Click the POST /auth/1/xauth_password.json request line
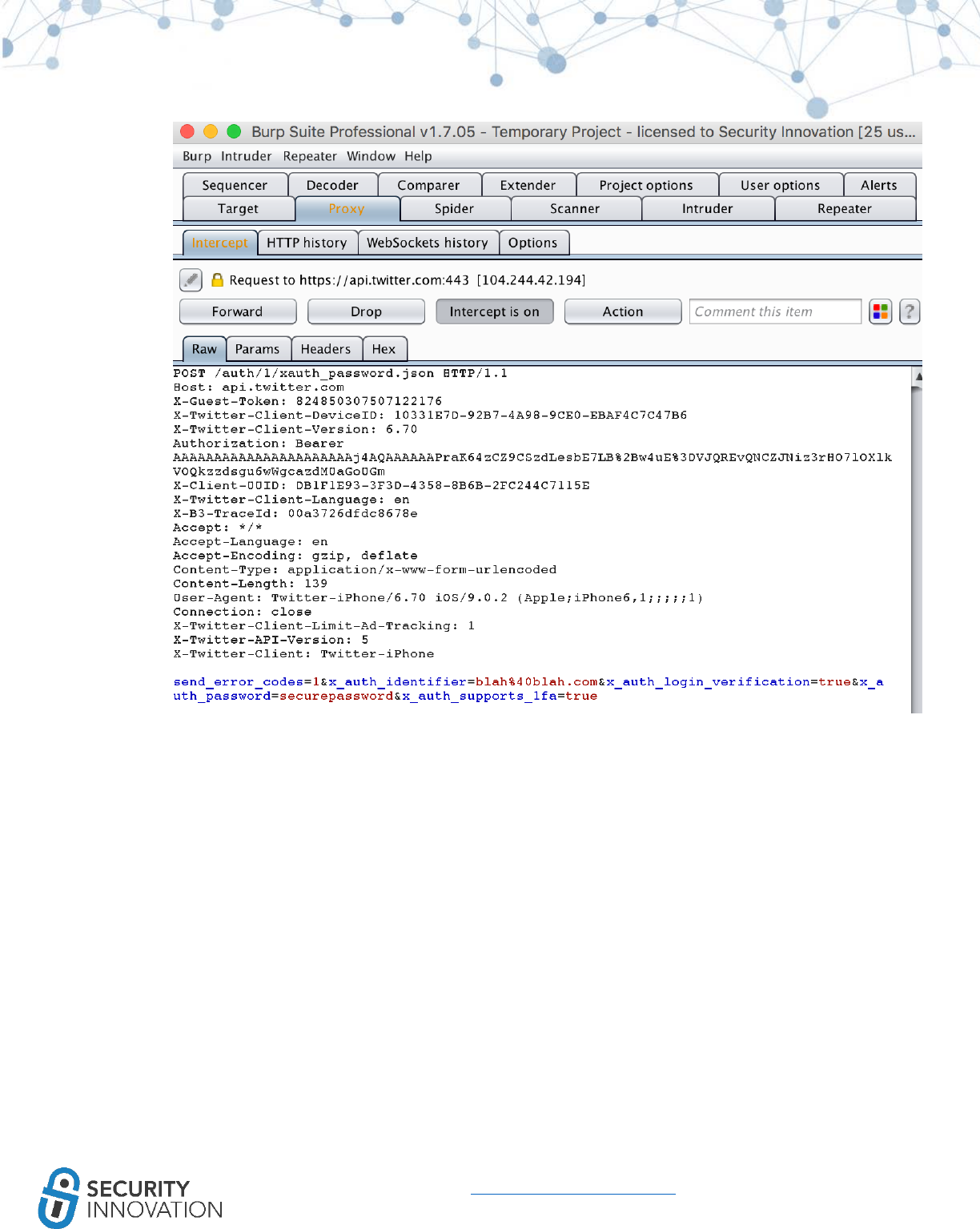 (x=340, y=373)
